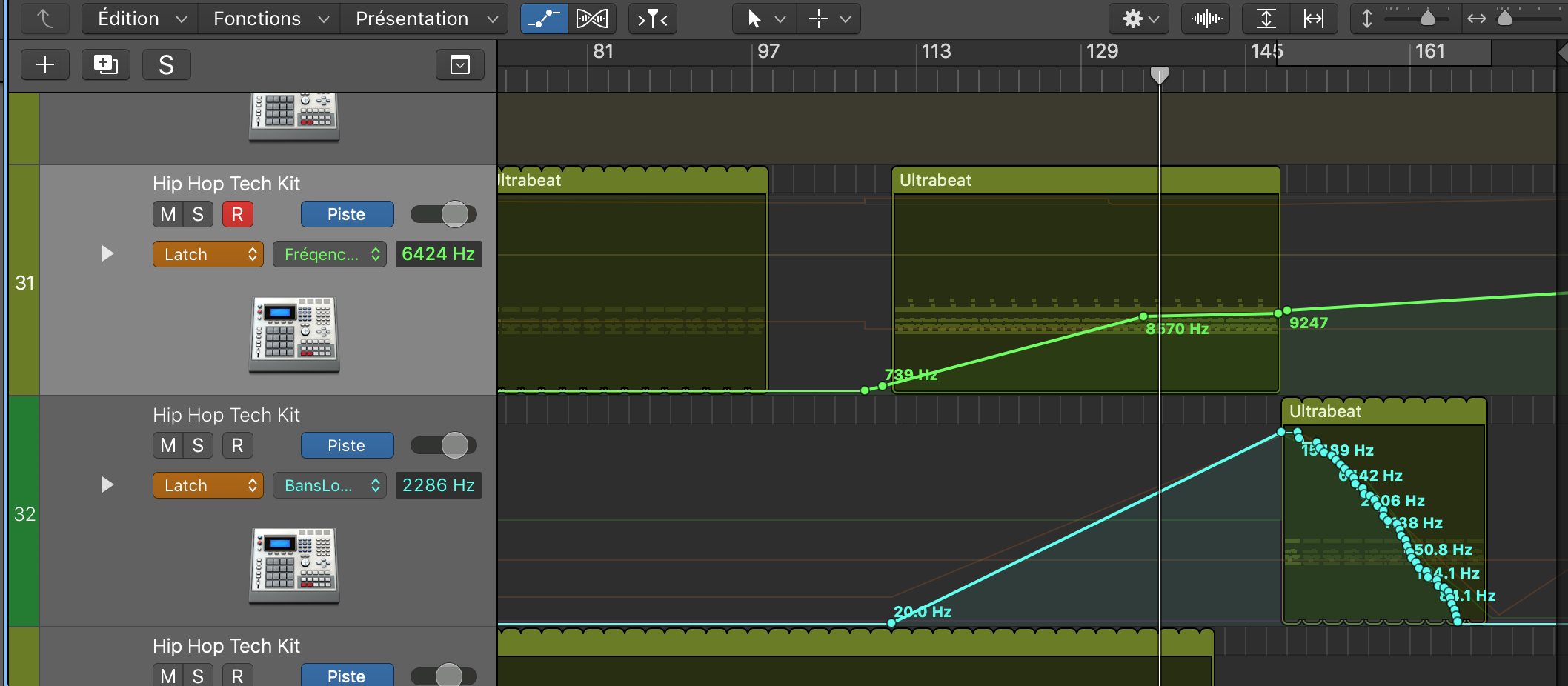The width and height of the screenshot is (1568, 686).
Task: Click the duplicate track button
Action: [x=105, y=64]
